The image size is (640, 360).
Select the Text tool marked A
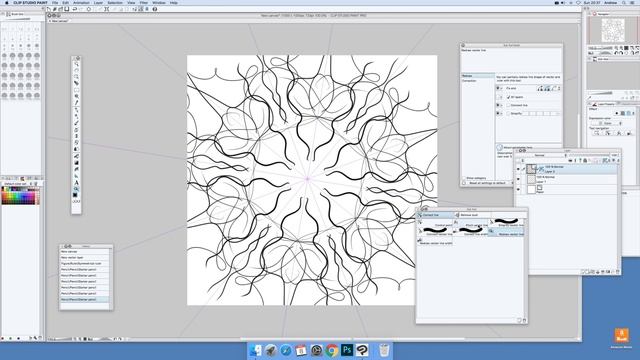pos(76,182)
